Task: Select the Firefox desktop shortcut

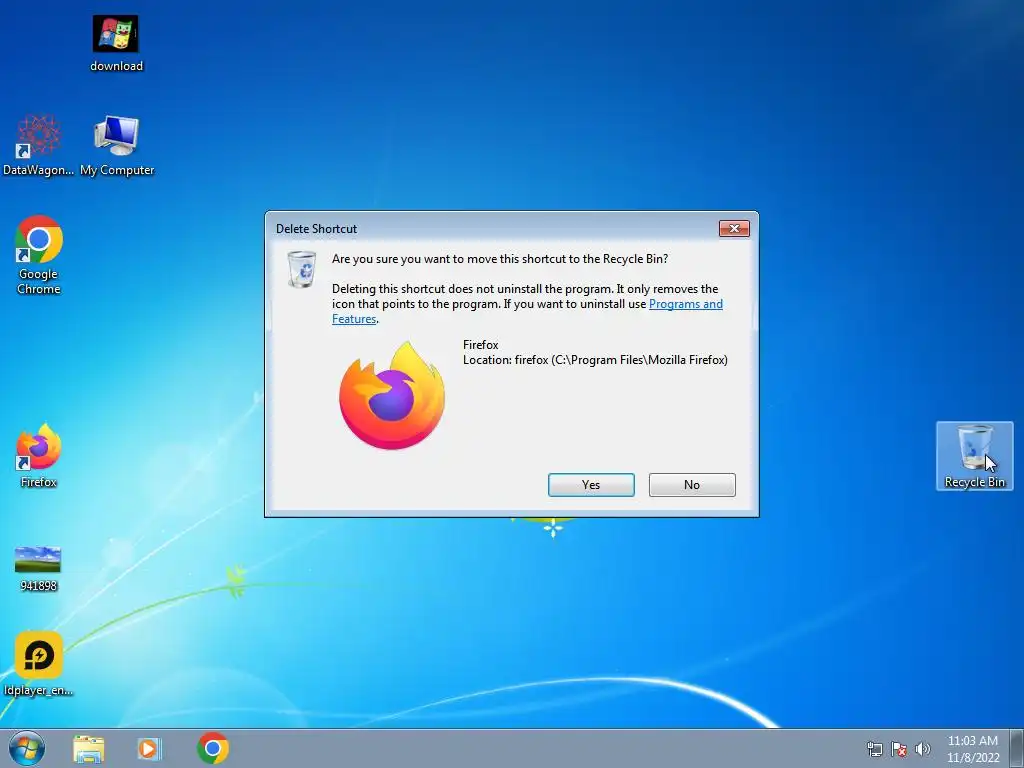Action: [39, 455]
